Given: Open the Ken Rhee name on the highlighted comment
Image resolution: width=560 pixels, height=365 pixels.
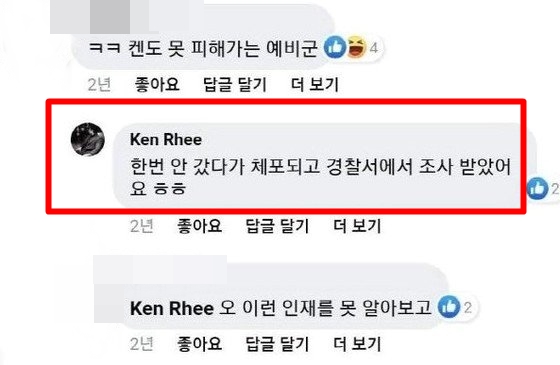Looking at the screenshot, I should click(x=166, y=139).
